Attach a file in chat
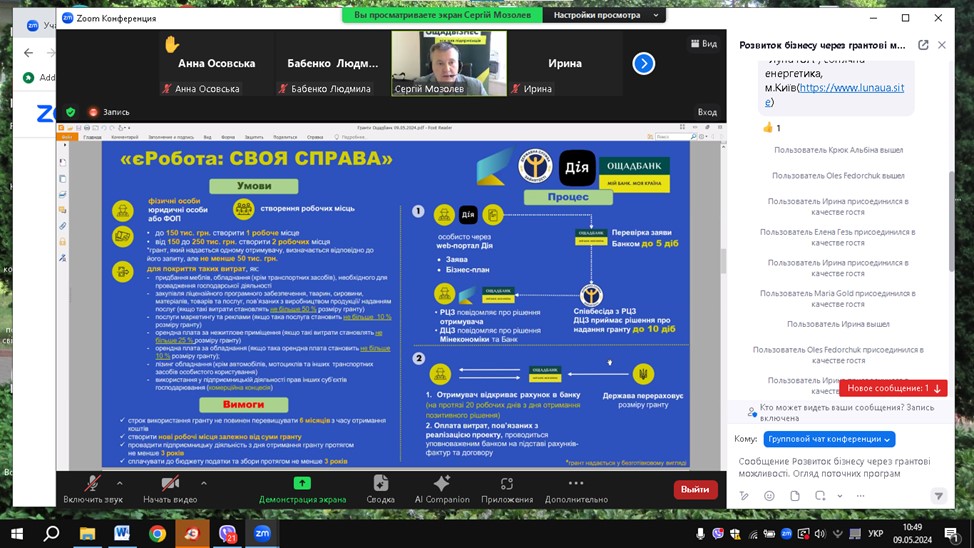 [794, 496]
